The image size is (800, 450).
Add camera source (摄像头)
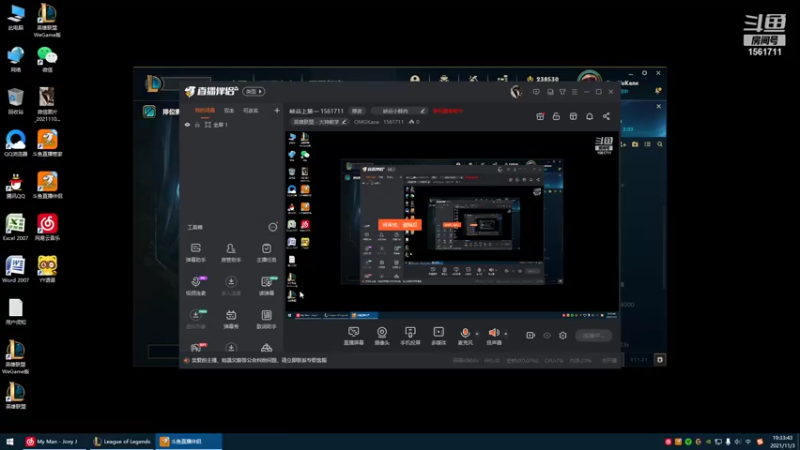point(382,336)
